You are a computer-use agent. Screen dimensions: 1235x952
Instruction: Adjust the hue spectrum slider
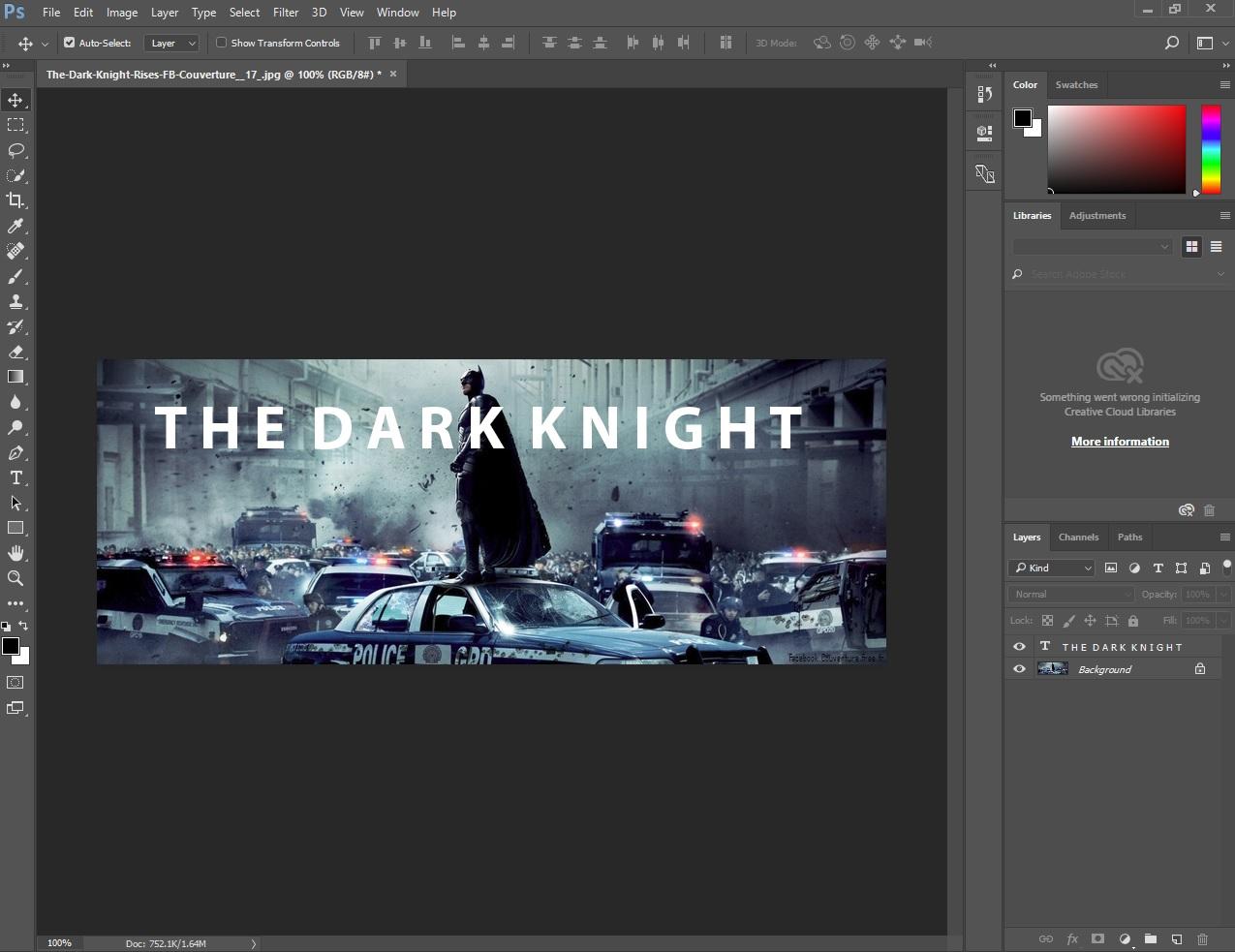1211,149
